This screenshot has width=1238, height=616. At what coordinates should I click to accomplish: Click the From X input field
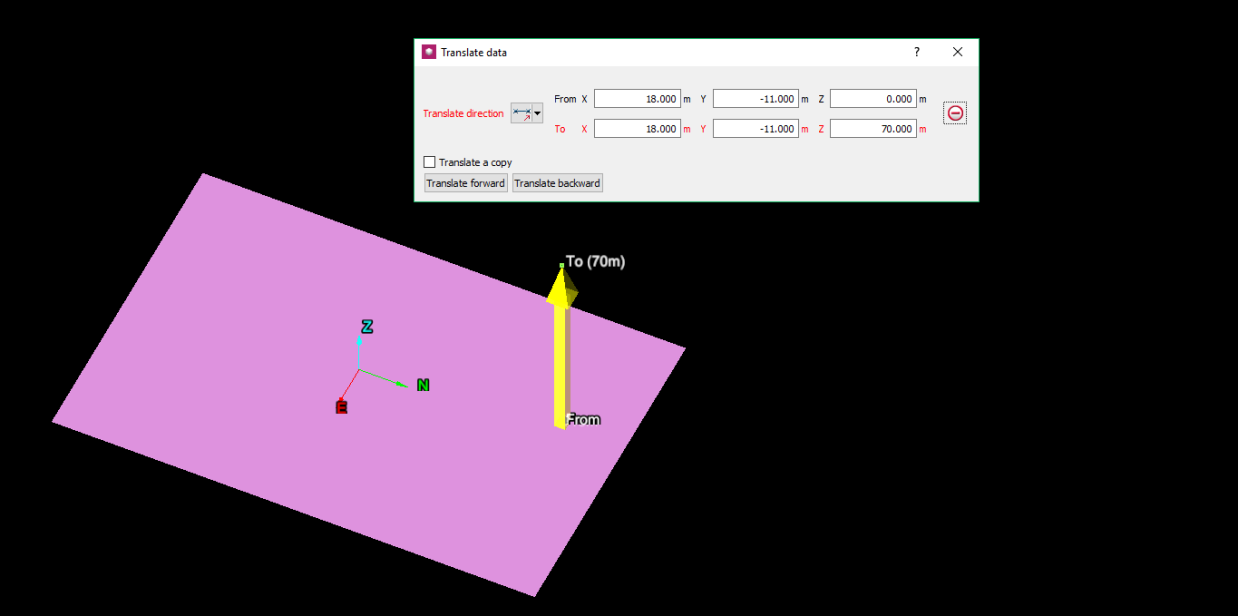click(637, 99)
